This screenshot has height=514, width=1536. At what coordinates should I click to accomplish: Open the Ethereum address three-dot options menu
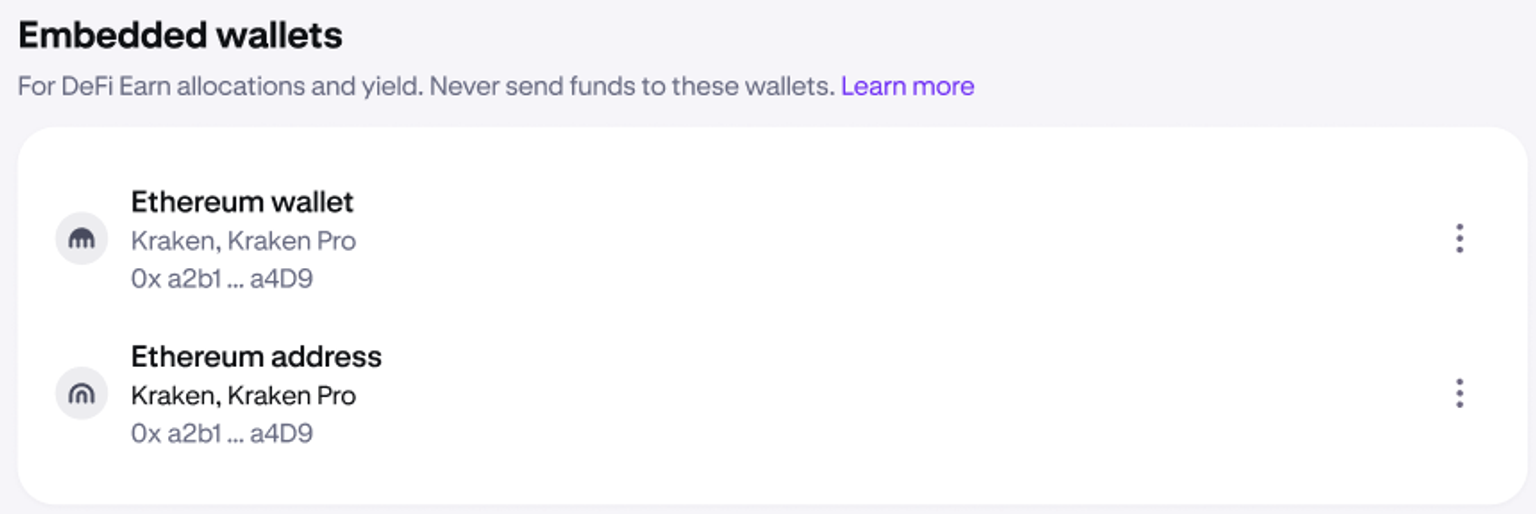tap(1459, 393)
